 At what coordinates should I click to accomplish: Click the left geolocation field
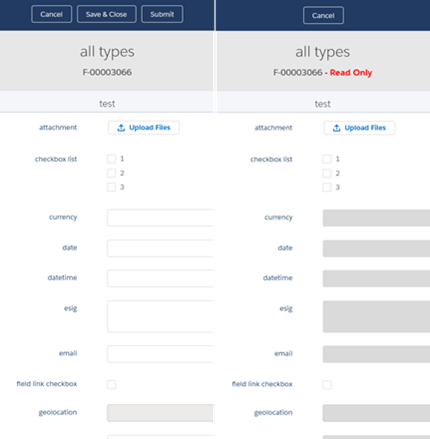160,413
